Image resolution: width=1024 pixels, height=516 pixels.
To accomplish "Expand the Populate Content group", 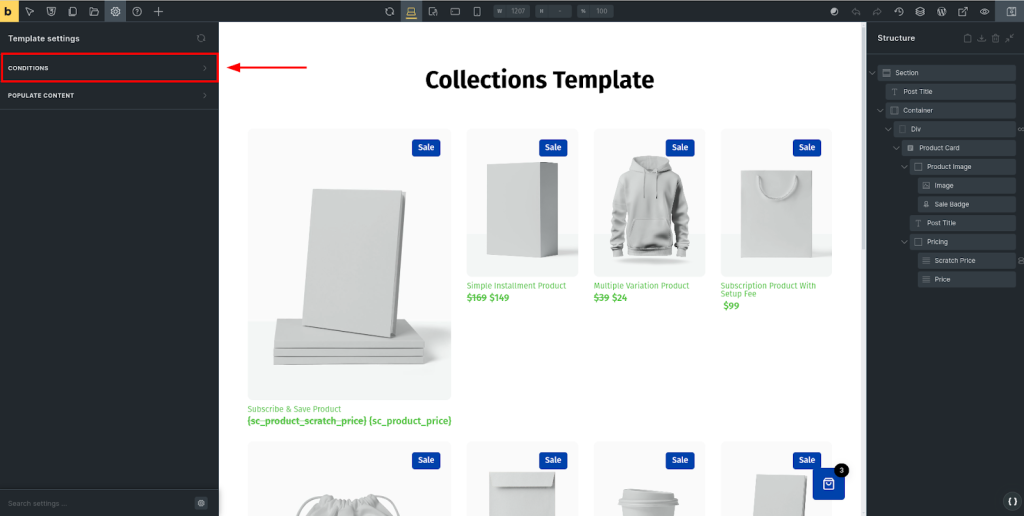I will pos(109,96).
